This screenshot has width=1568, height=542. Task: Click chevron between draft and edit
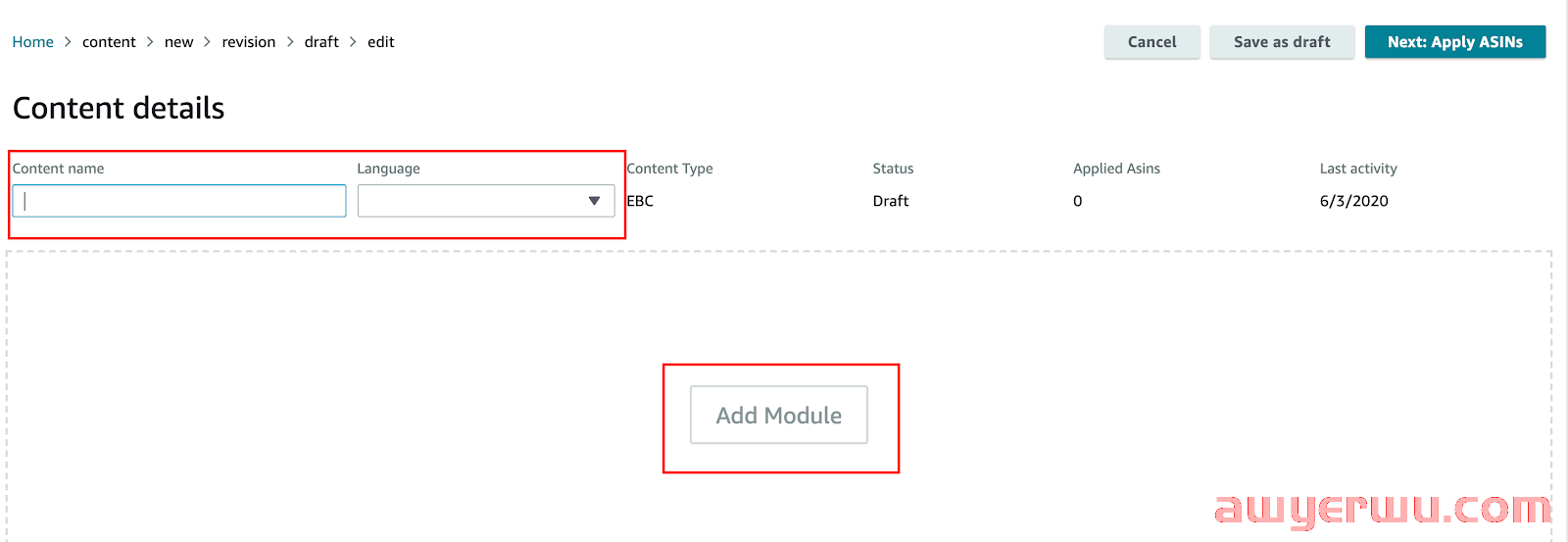tap(353, 42)
